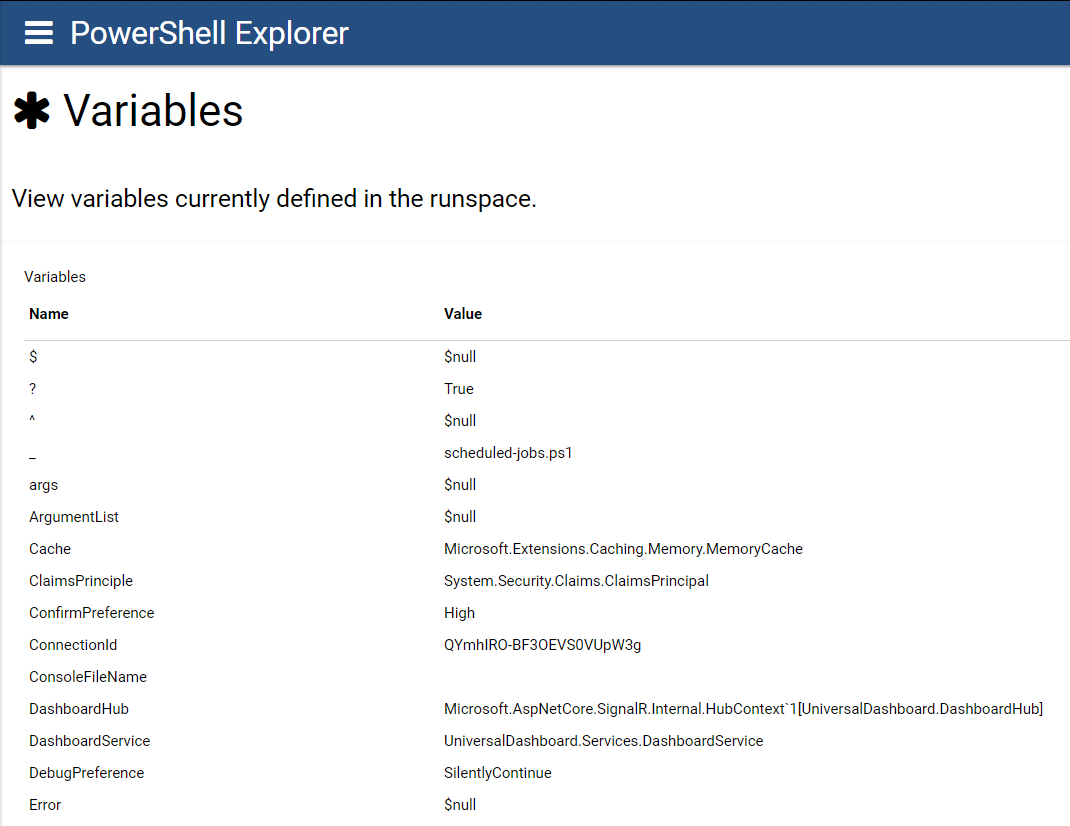The width and height of the screenshot is (1070, 826).
Task: Click the QYmhIRO-BF3OEVS0VUpW3g connection value
Action: point(543,645)
